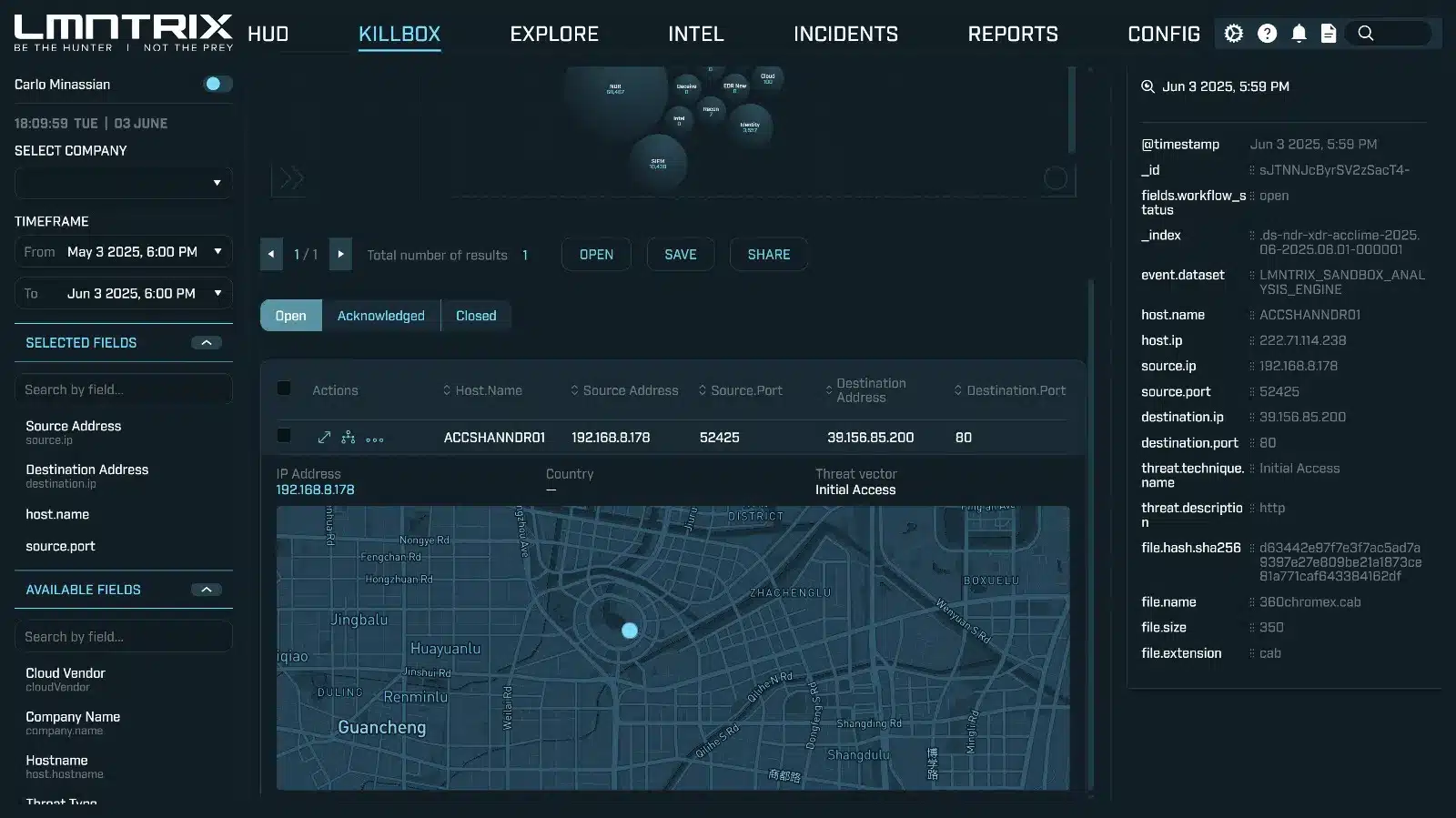This screenshot has width=1456, height=818.
Task: Click the 192.168.8.178 IP Address link
Action: coord(316,490)
